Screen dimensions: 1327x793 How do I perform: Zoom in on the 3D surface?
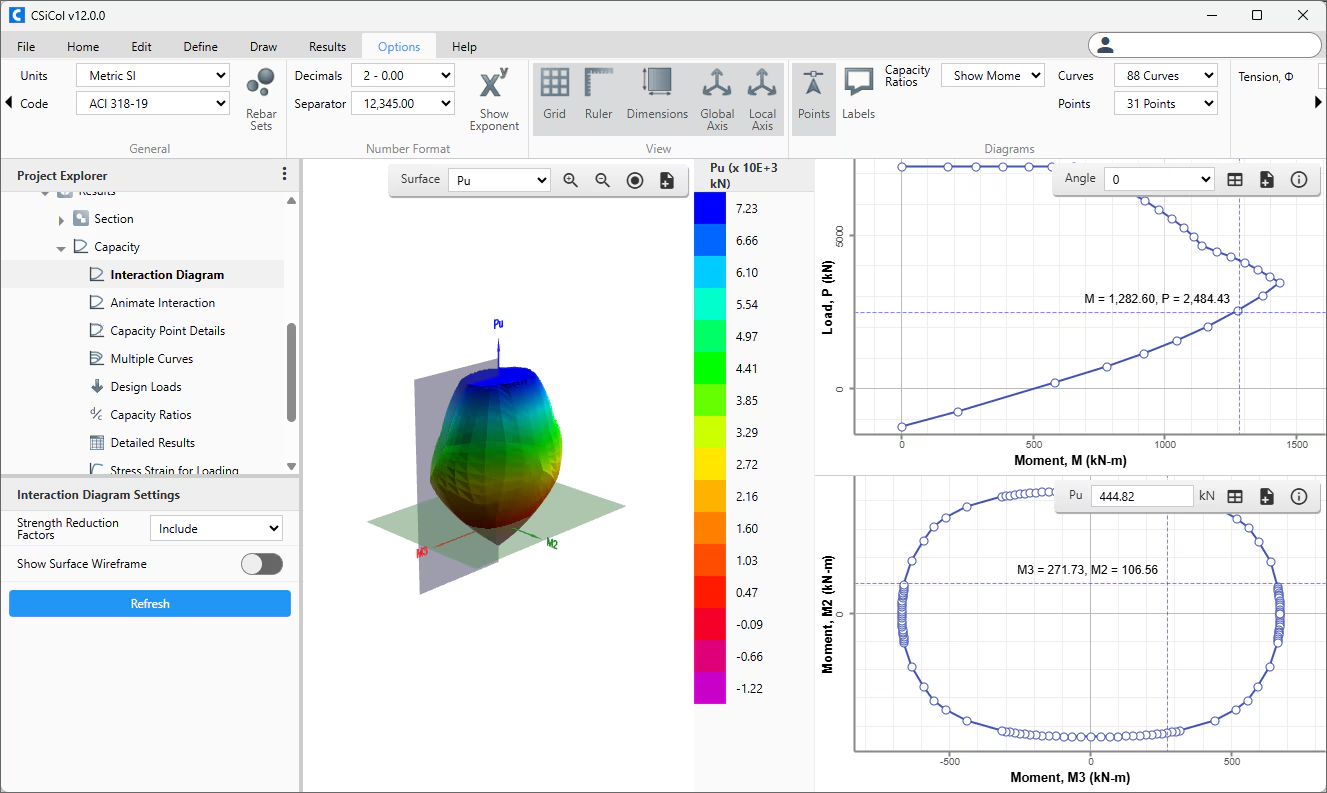(571, 180)
